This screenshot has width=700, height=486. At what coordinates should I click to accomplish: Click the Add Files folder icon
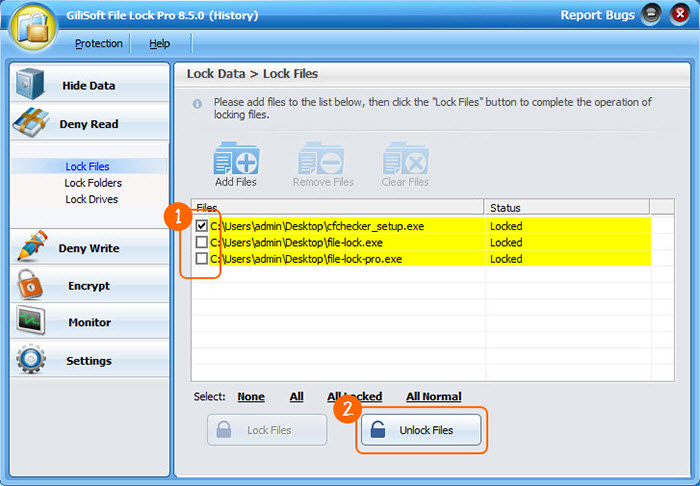[x=236, y=158]
